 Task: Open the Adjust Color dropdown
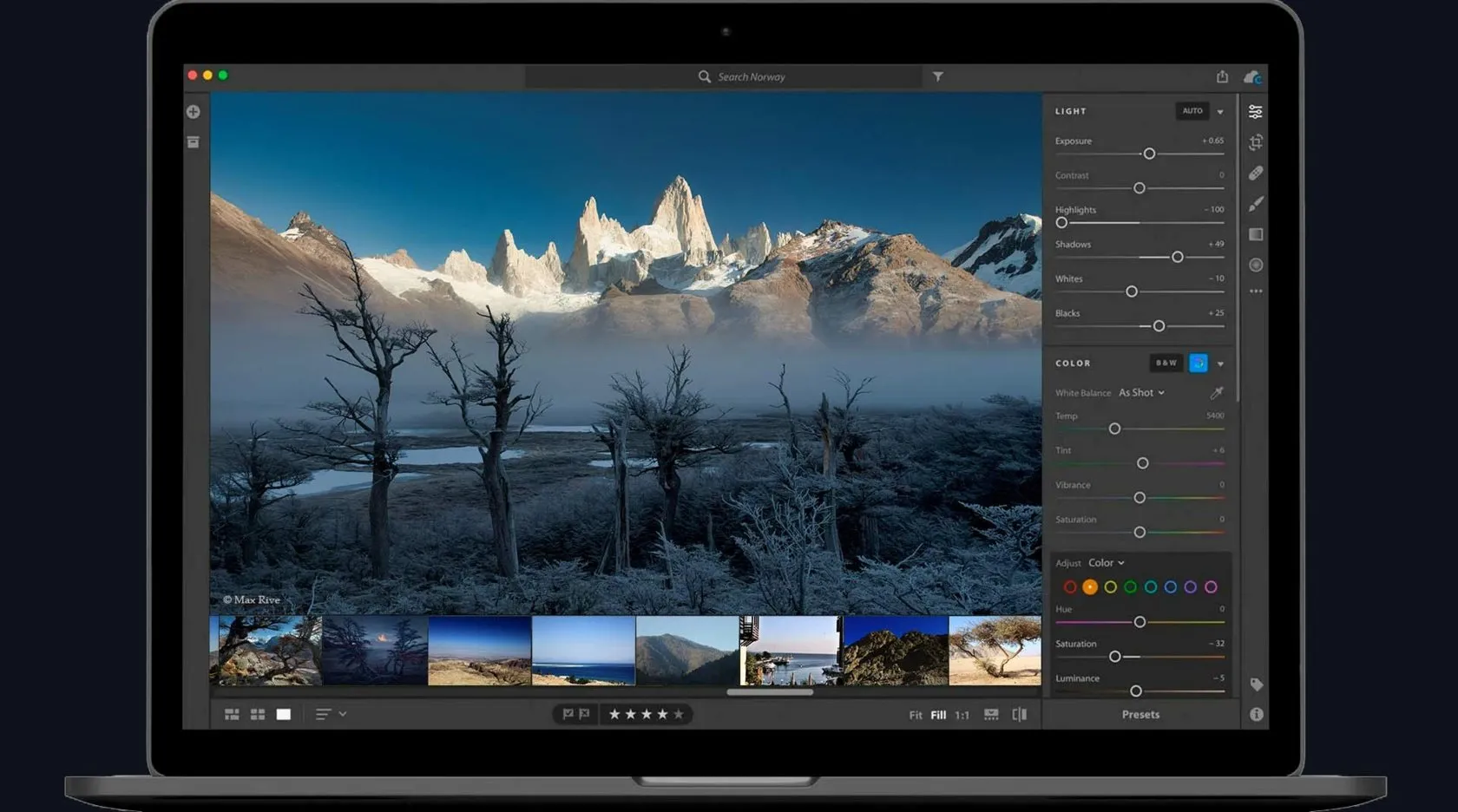(x=1106, y=563)
